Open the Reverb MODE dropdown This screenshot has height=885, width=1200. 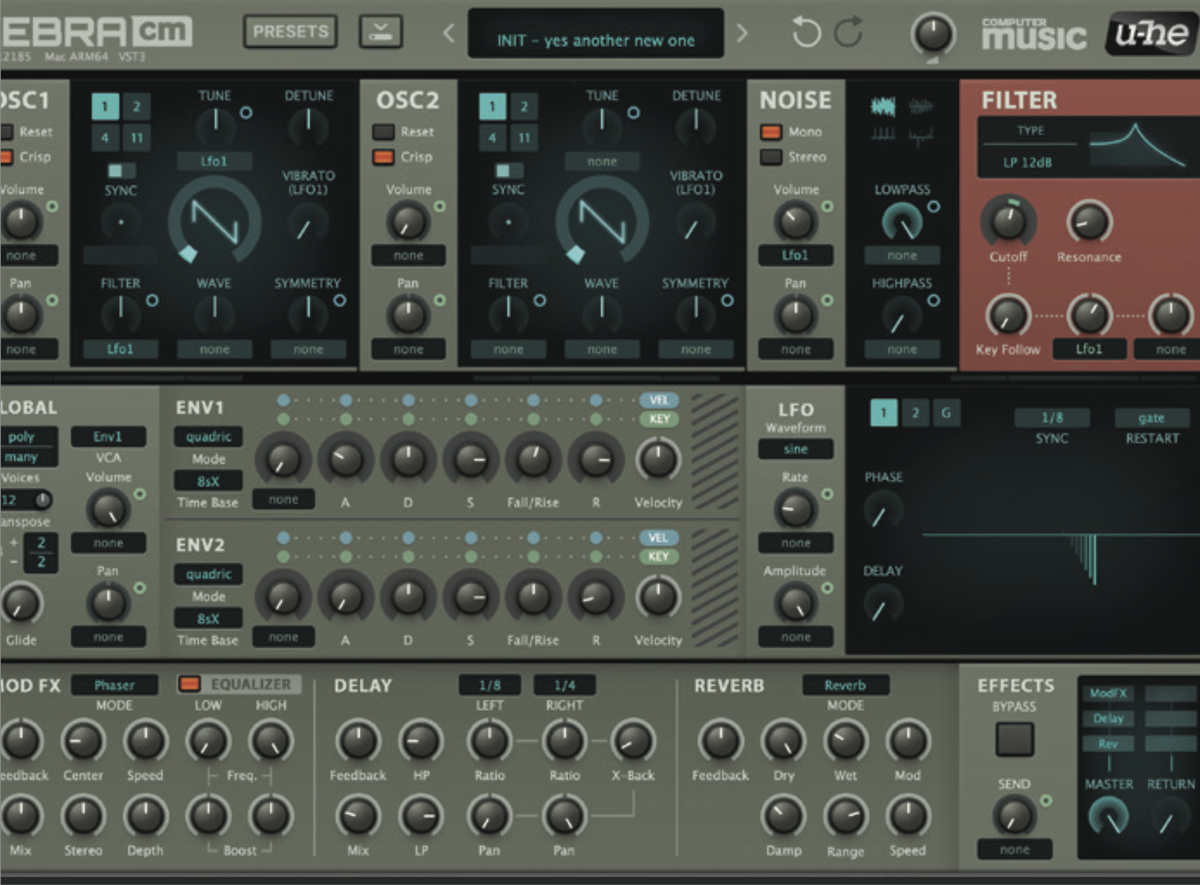(x=846, y=685)
